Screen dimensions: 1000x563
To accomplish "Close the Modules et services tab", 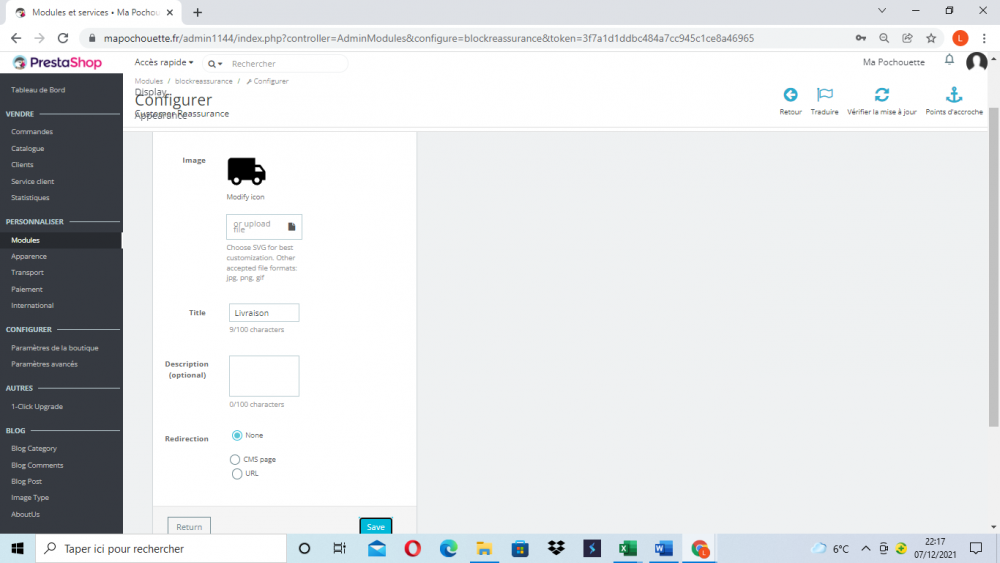I will [x=170, y=12].
